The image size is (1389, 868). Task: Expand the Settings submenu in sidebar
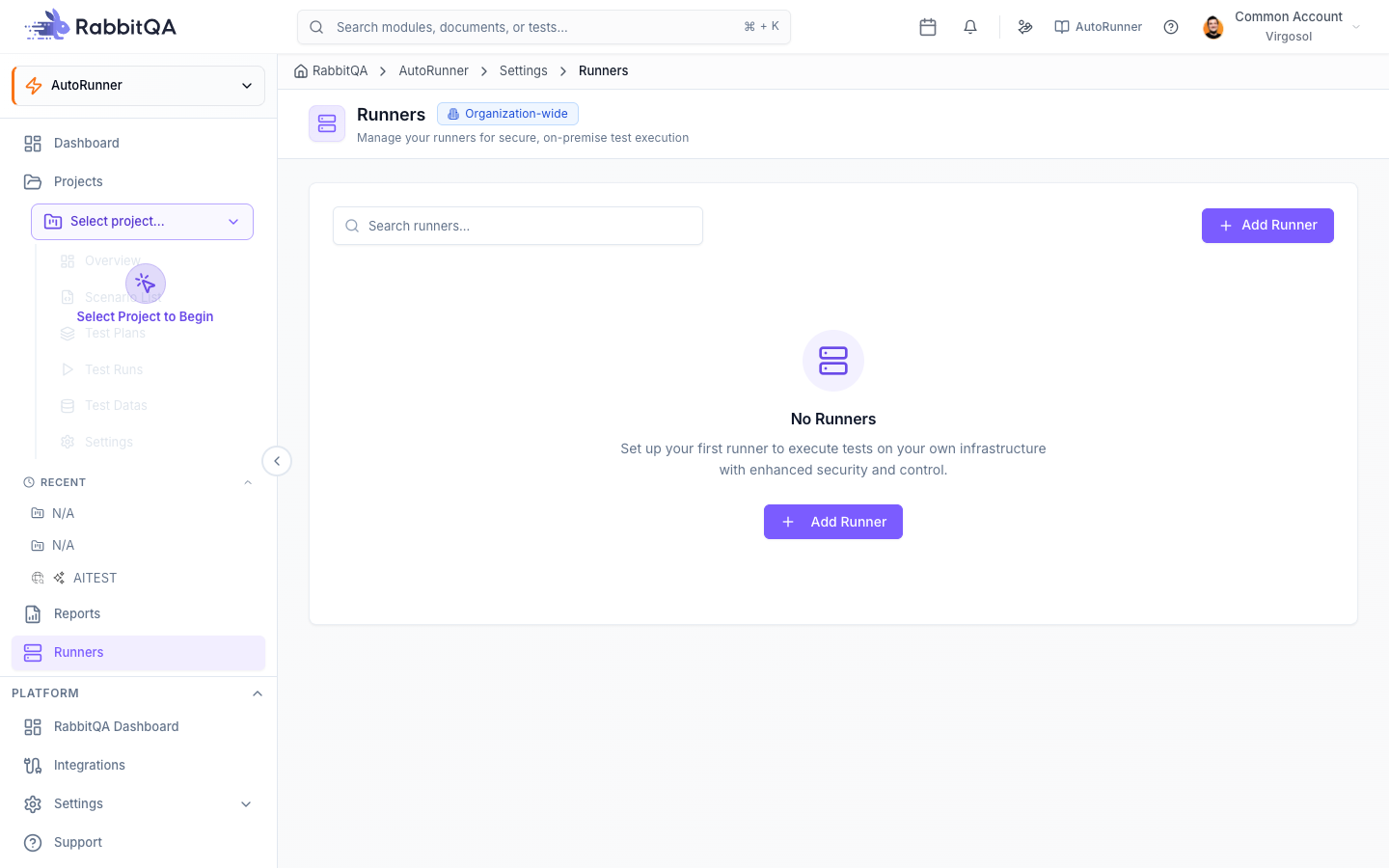coord(246,804)
